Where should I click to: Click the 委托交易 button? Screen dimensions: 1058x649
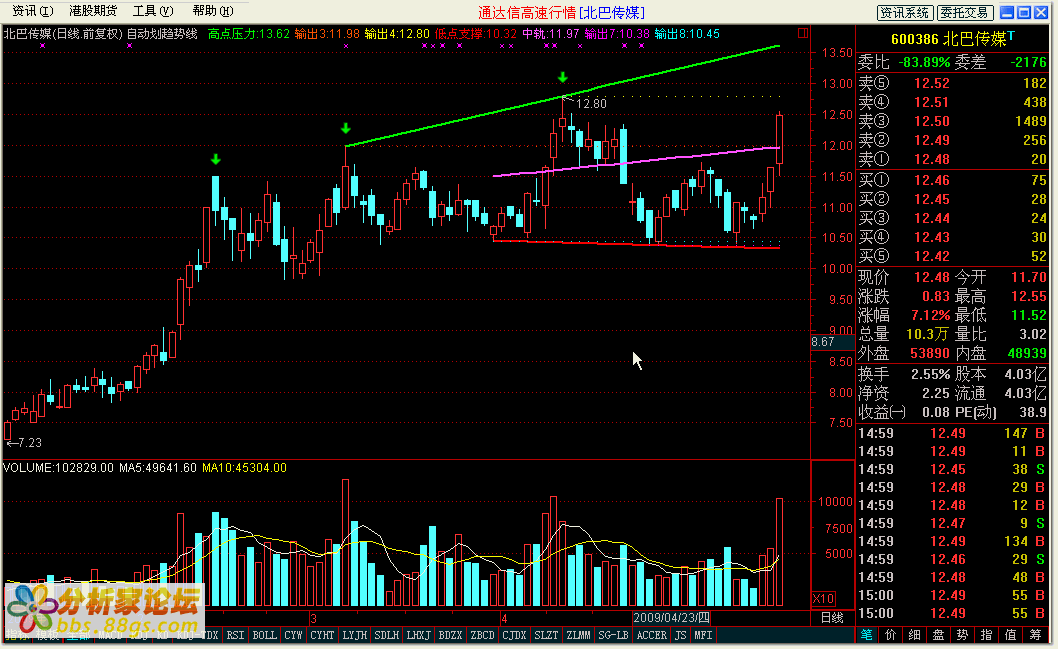click(x=964, y=12)
